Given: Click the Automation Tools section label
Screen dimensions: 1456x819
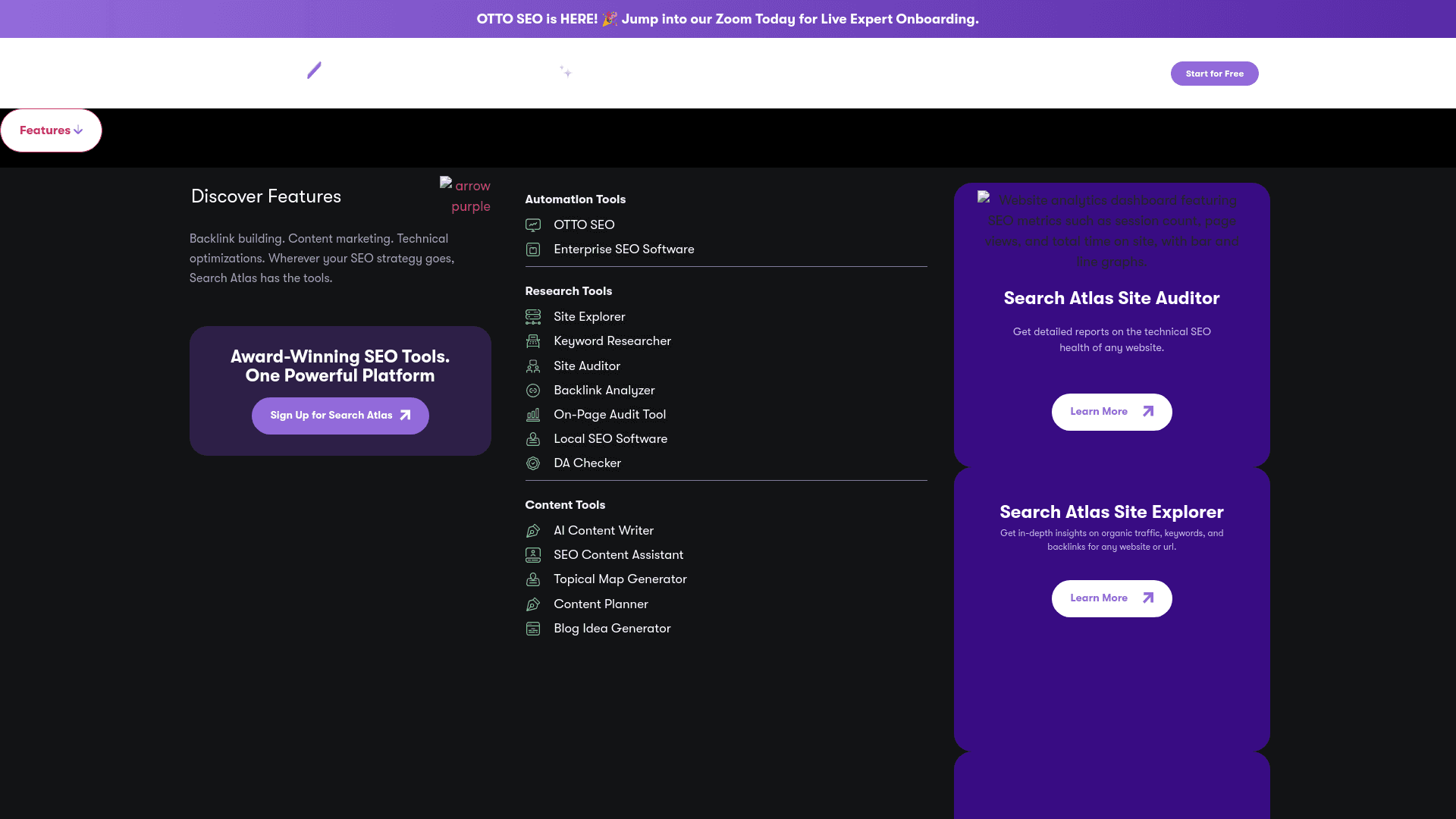Looking at the screenshot, I should [x=575, y=199].
